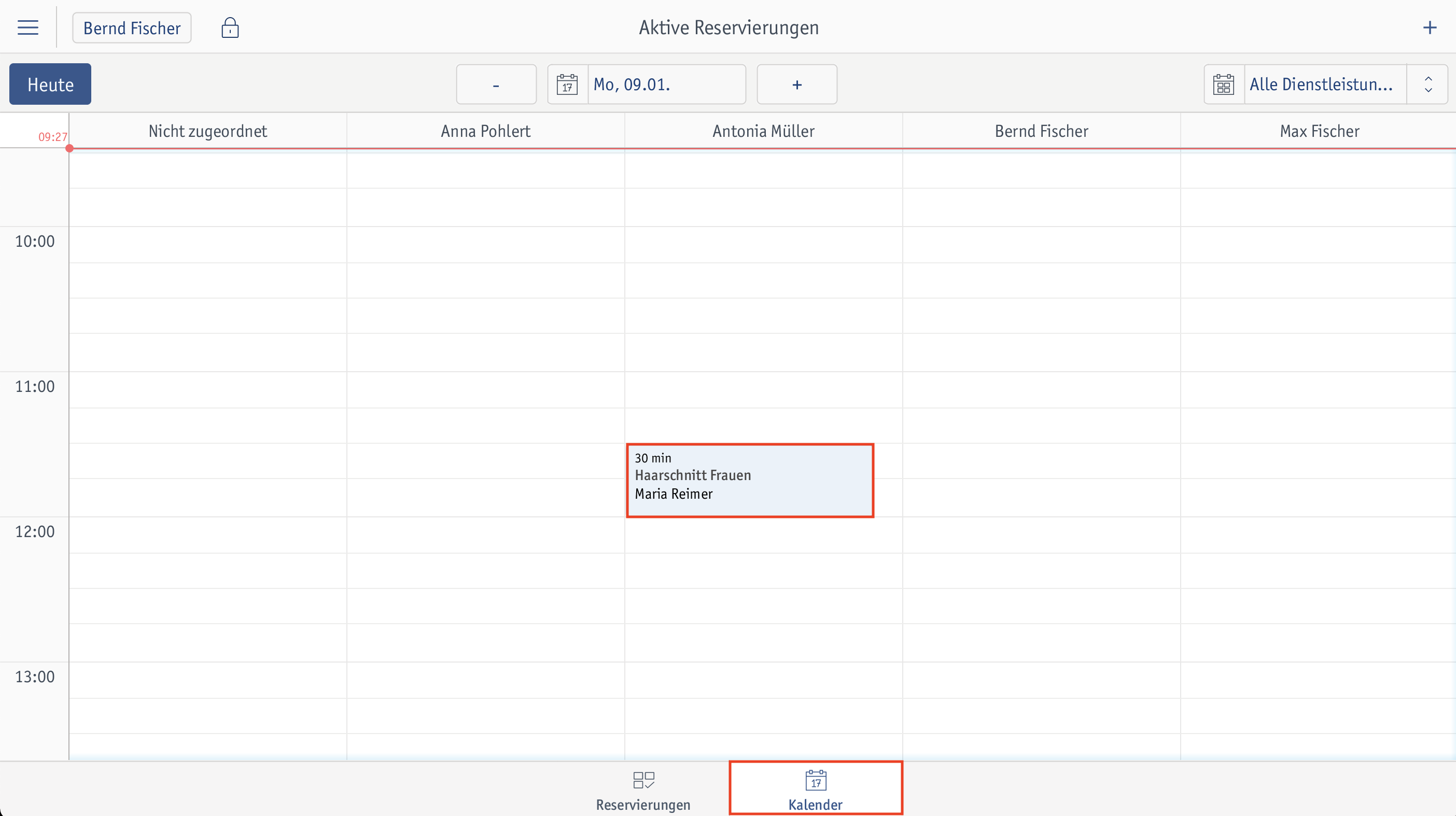
Task: Select the Bernd Fischer column header
Action: click(1041, 131)
